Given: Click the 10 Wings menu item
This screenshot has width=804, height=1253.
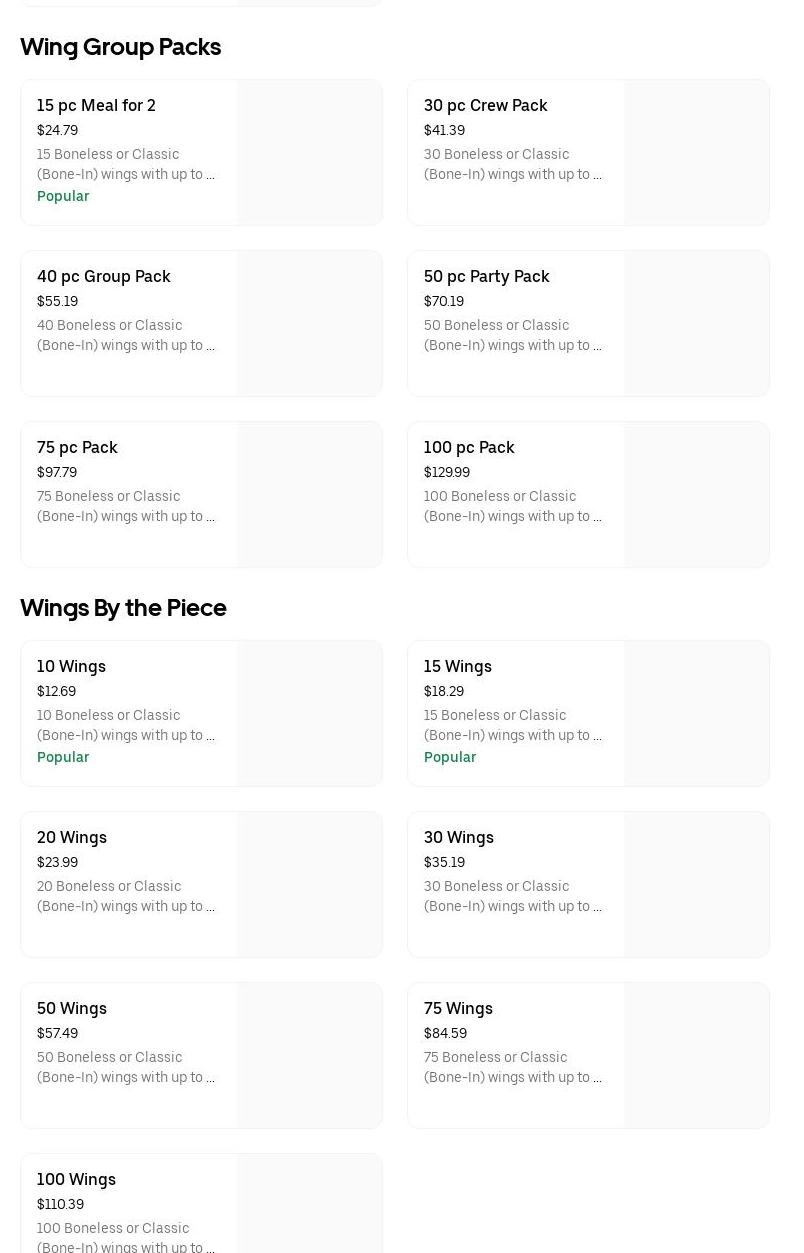Looking at the screenshot, I should coord(71,666).
